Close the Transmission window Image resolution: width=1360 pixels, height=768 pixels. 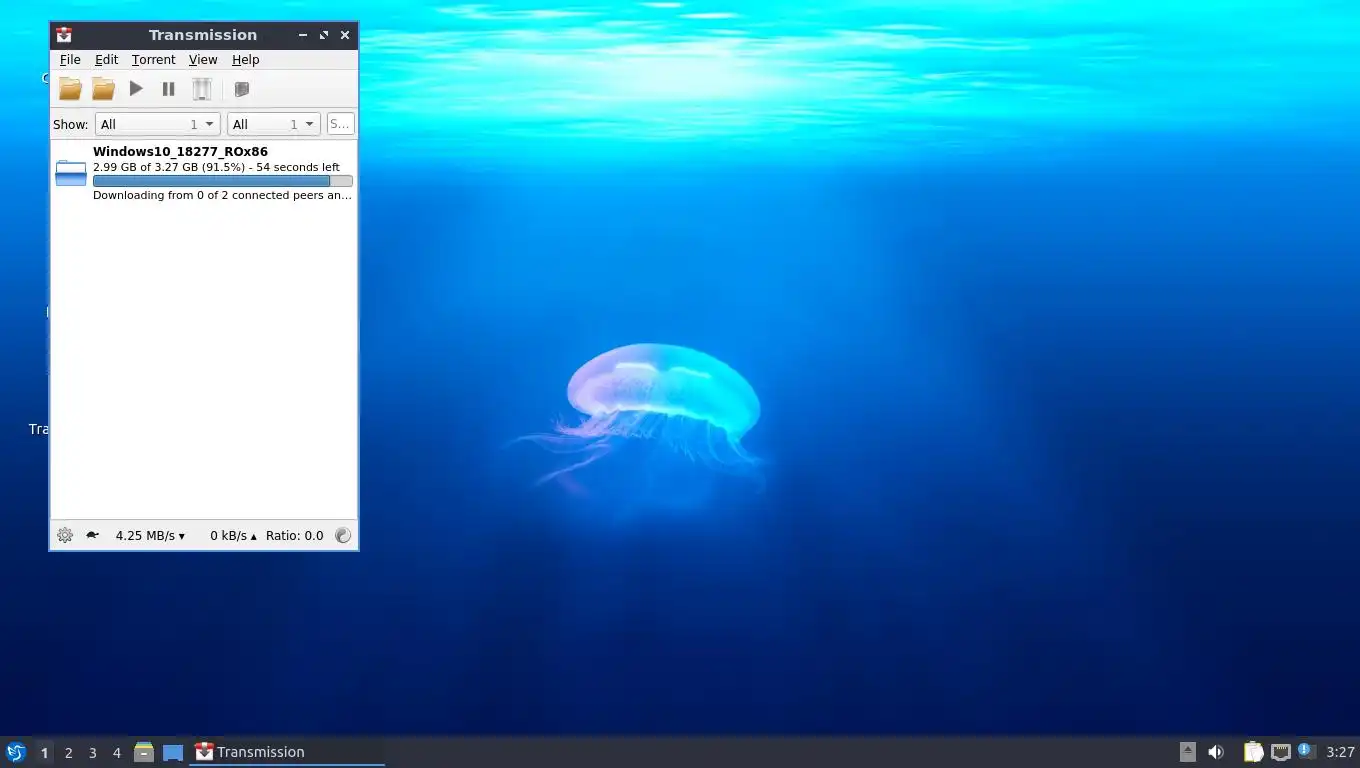tap(345, 35)
